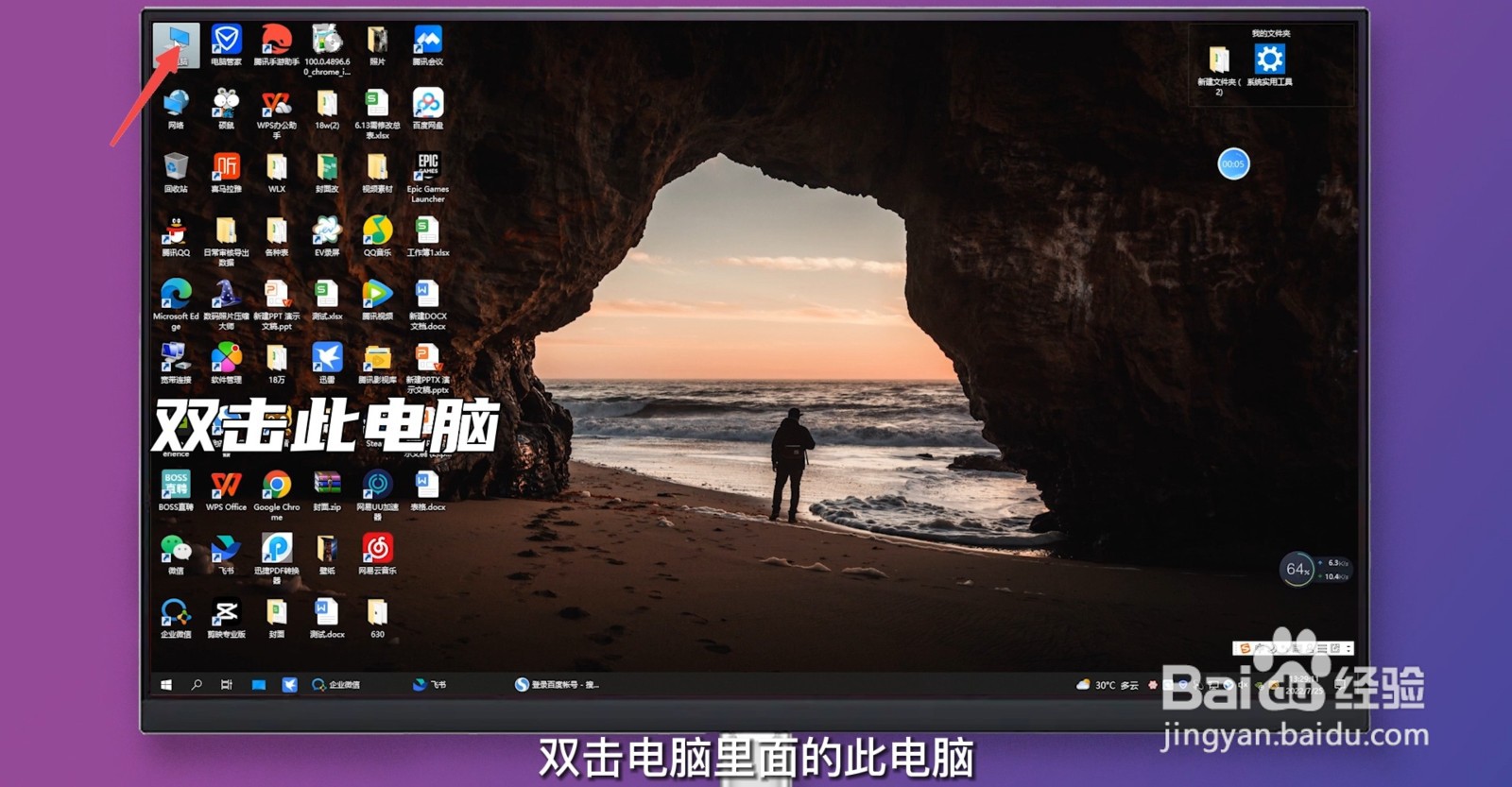Open 网易云音乐 desktop shortcut

click(377, 554)
